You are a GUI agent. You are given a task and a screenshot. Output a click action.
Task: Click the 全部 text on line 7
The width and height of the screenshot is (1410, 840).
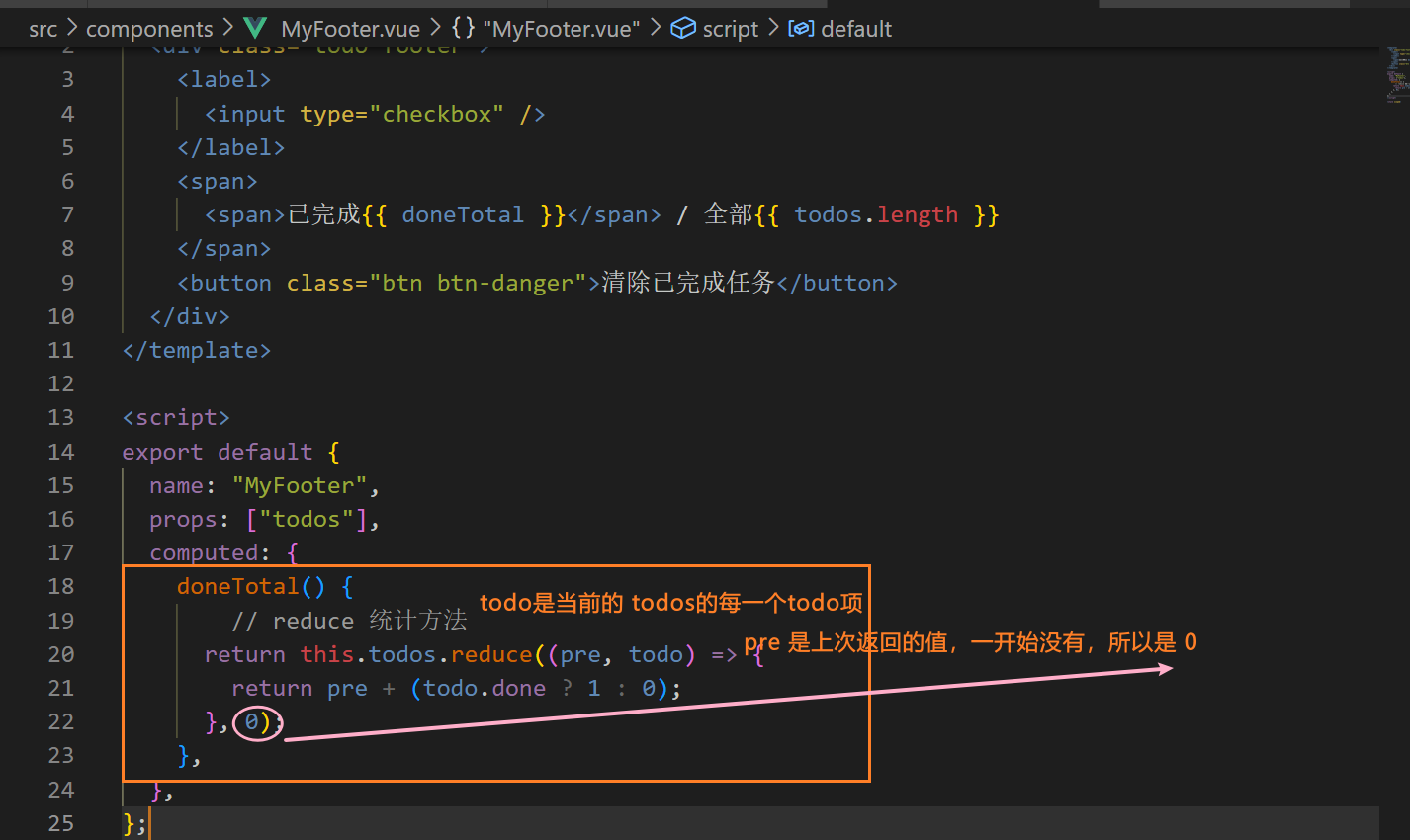(729, 214)
